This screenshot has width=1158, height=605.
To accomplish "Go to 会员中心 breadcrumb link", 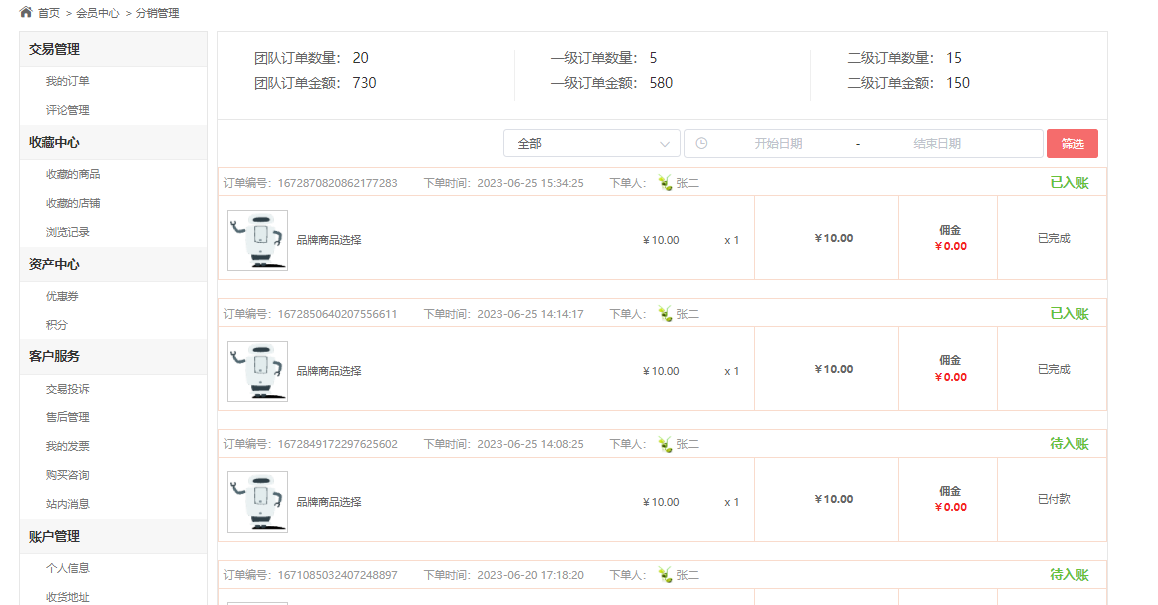I will [x=97, y=13].
